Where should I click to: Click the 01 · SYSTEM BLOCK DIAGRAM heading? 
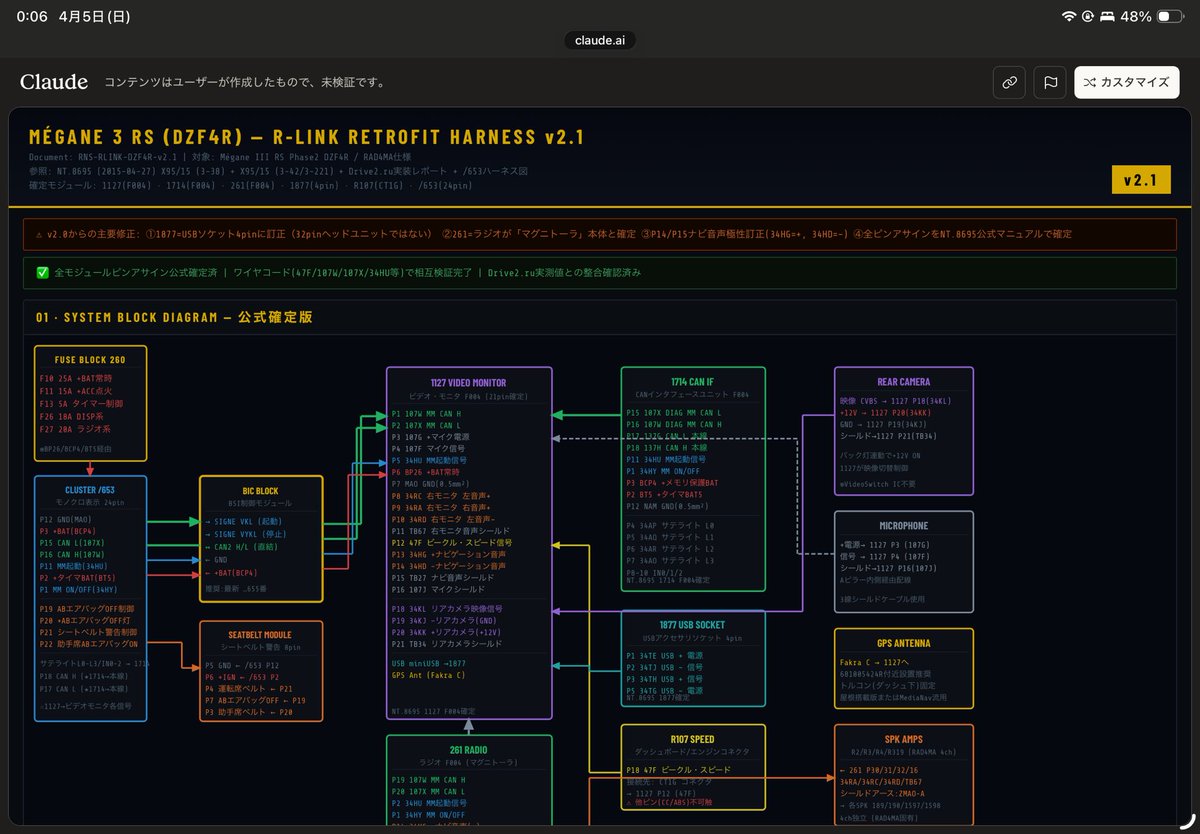(x=174, y=317)
